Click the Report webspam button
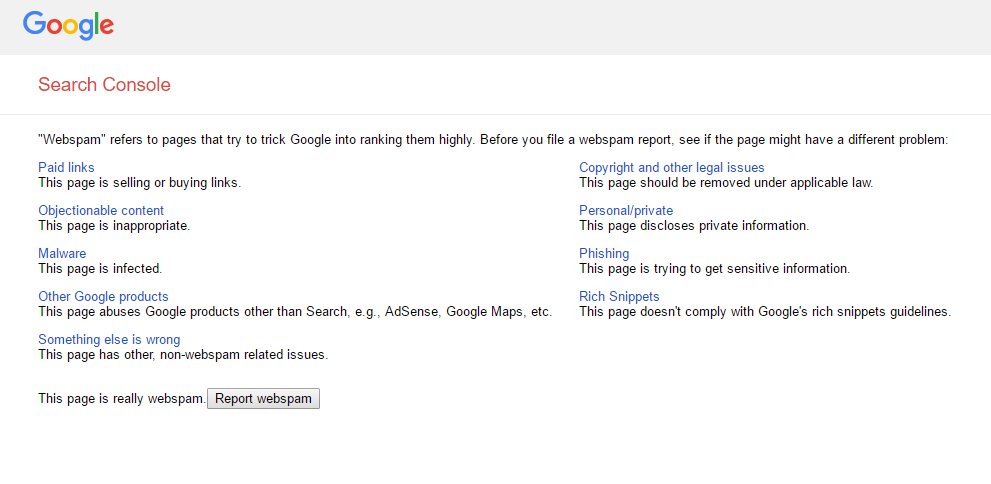Viewport: 991px width, 484px height. (x=264, y=399)
